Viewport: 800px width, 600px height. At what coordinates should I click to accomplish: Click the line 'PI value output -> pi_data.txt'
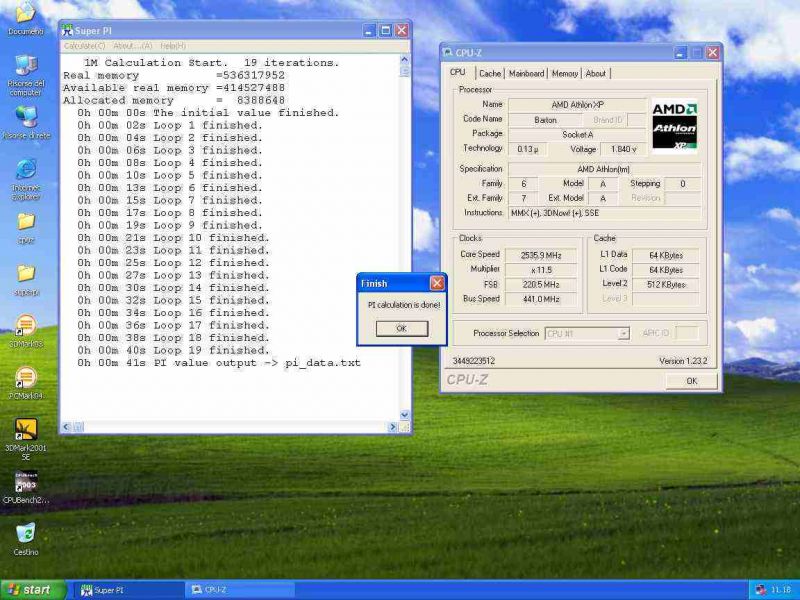pyautogui.click(x=219, y=363)
